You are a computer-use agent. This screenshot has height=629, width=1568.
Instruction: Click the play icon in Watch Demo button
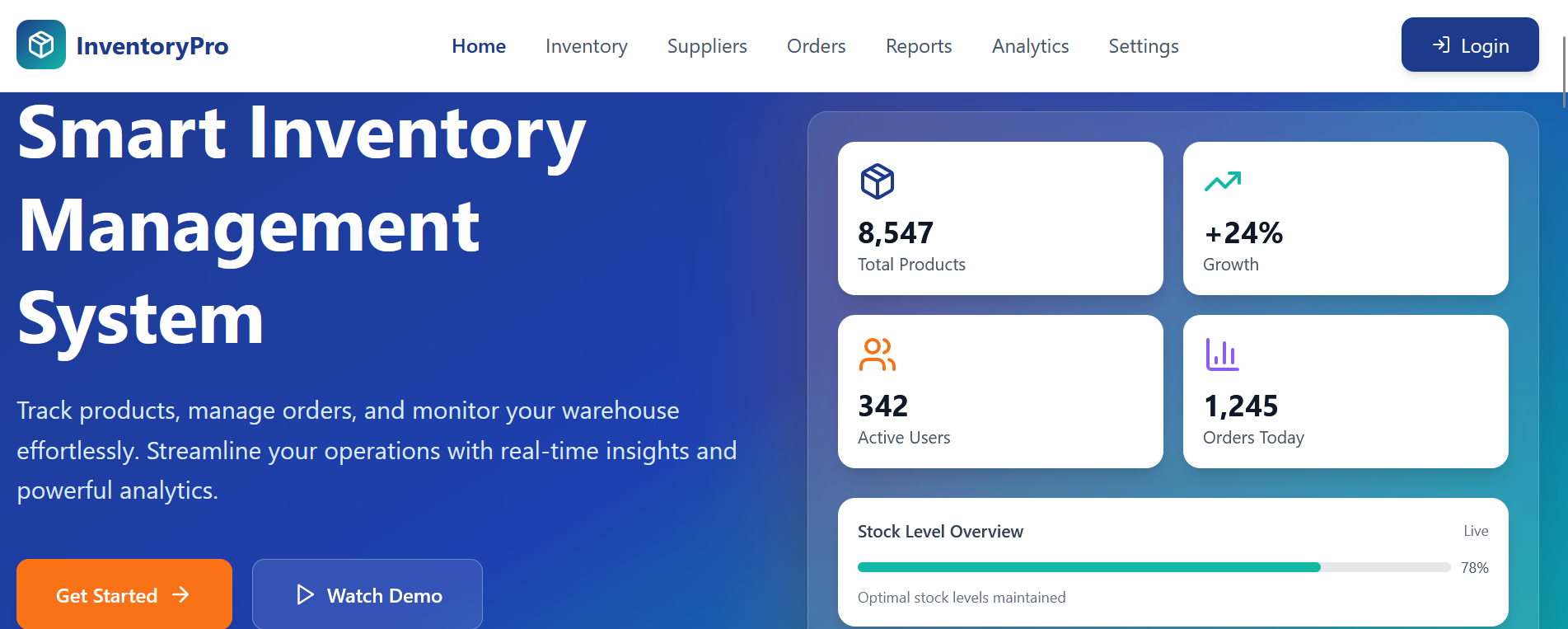tap(305, 594)
